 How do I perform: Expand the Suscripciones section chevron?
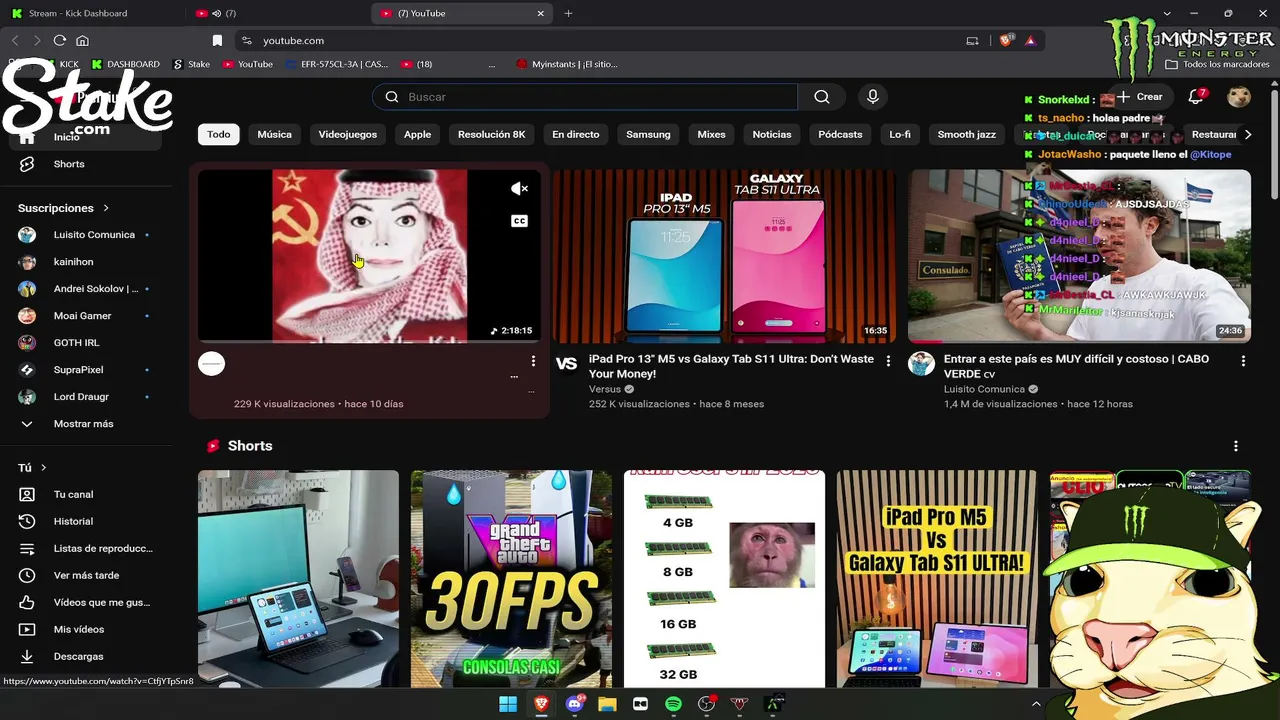tap(105, 208)
